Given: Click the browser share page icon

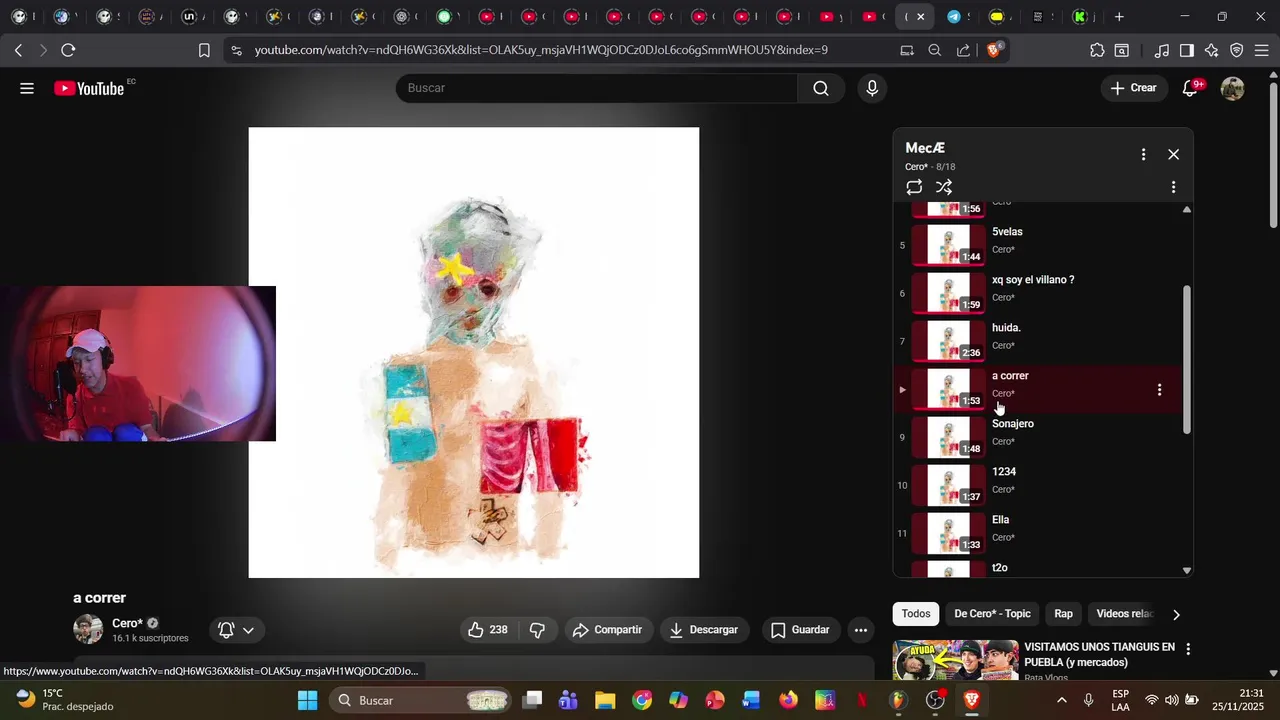Looking at the screenshot, I should click(x=963, y=50).
